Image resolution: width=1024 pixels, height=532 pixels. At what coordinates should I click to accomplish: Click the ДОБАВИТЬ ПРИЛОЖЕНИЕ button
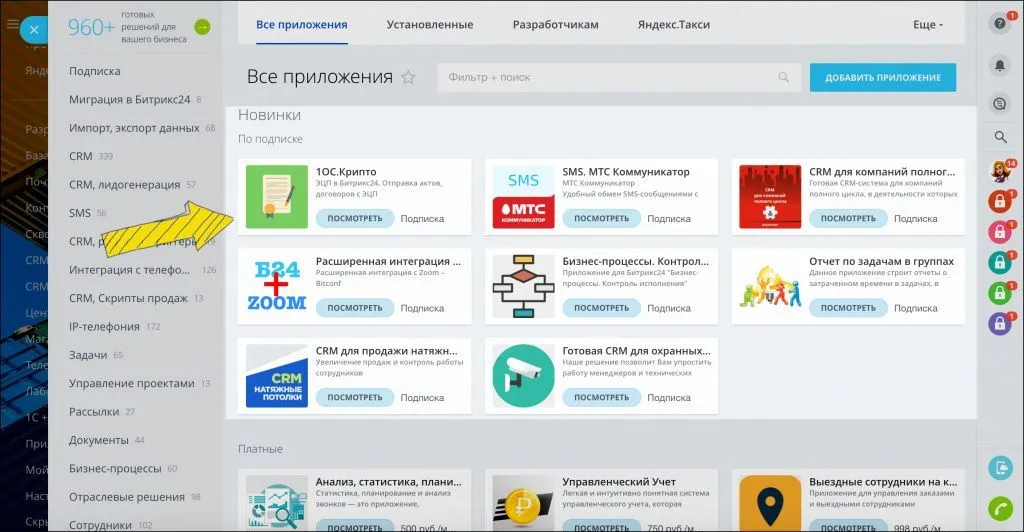pos(882,78)
